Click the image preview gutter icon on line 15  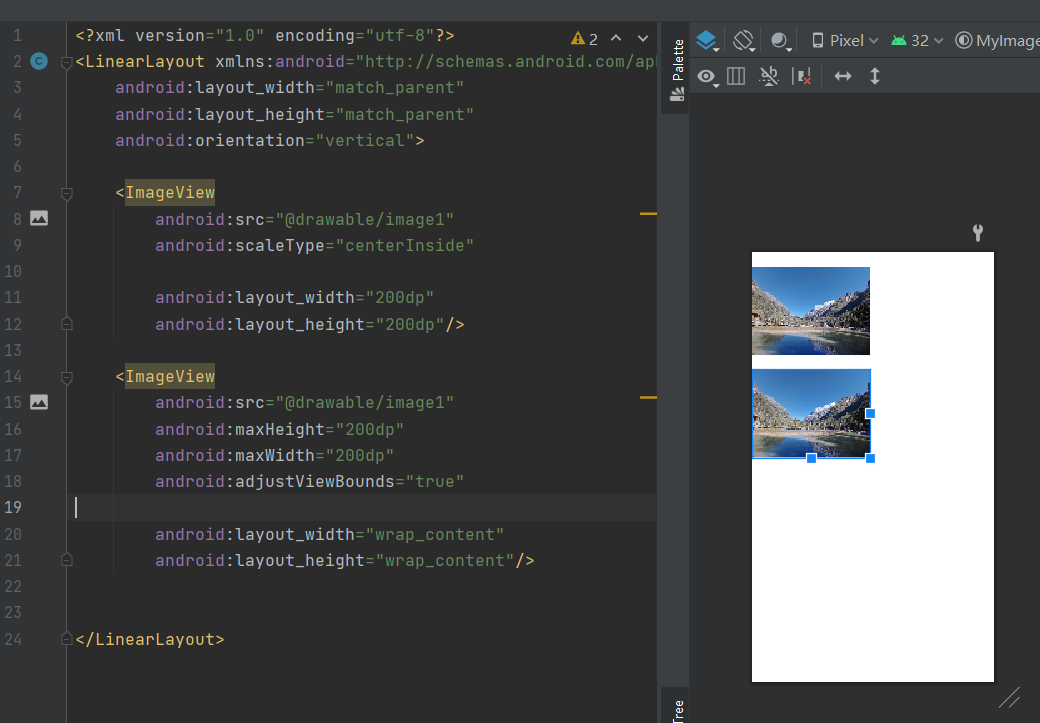pyautogui.click(x=38, y=402)
